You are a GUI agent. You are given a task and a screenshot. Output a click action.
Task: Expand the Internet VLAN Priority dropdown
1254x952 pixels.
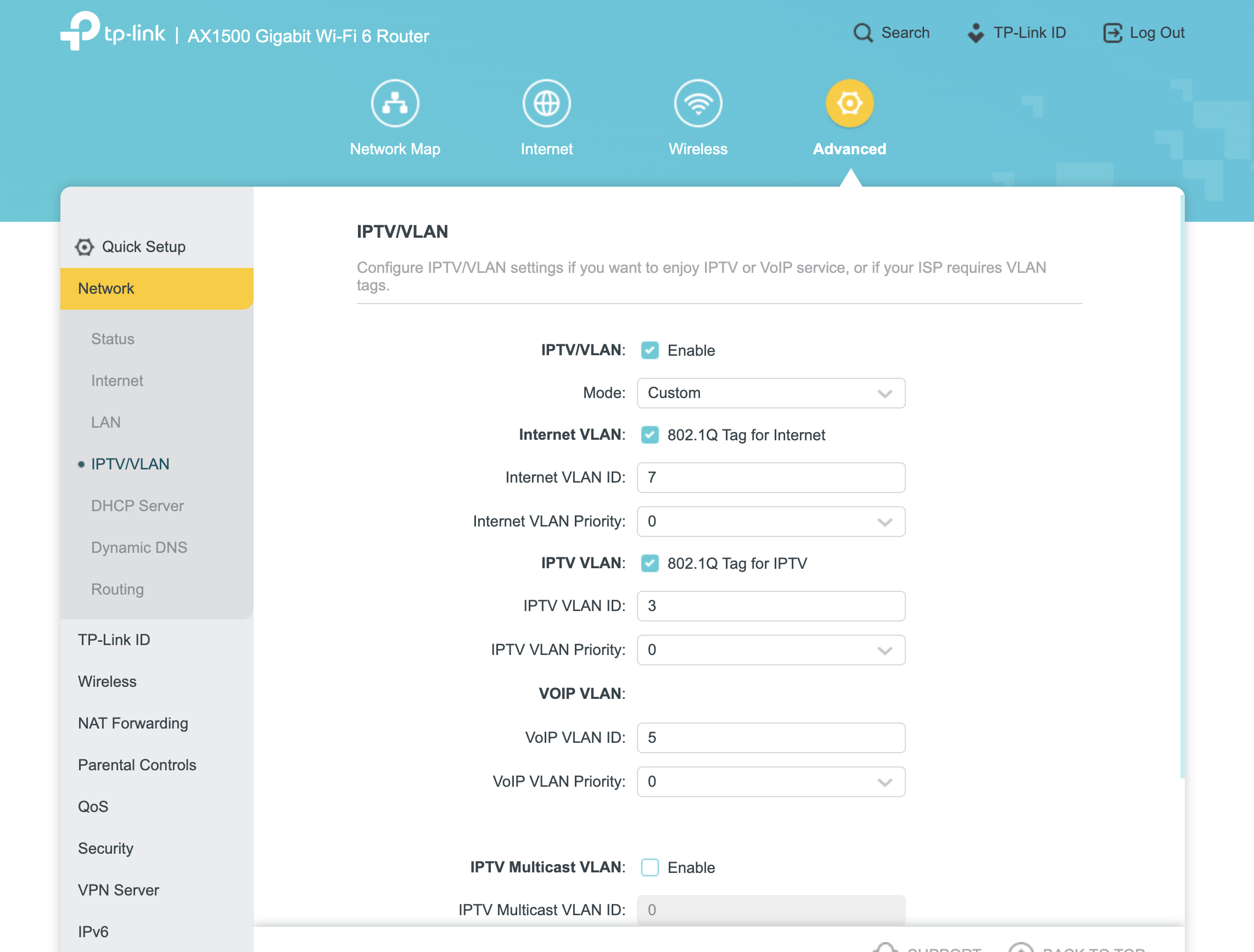770,521
